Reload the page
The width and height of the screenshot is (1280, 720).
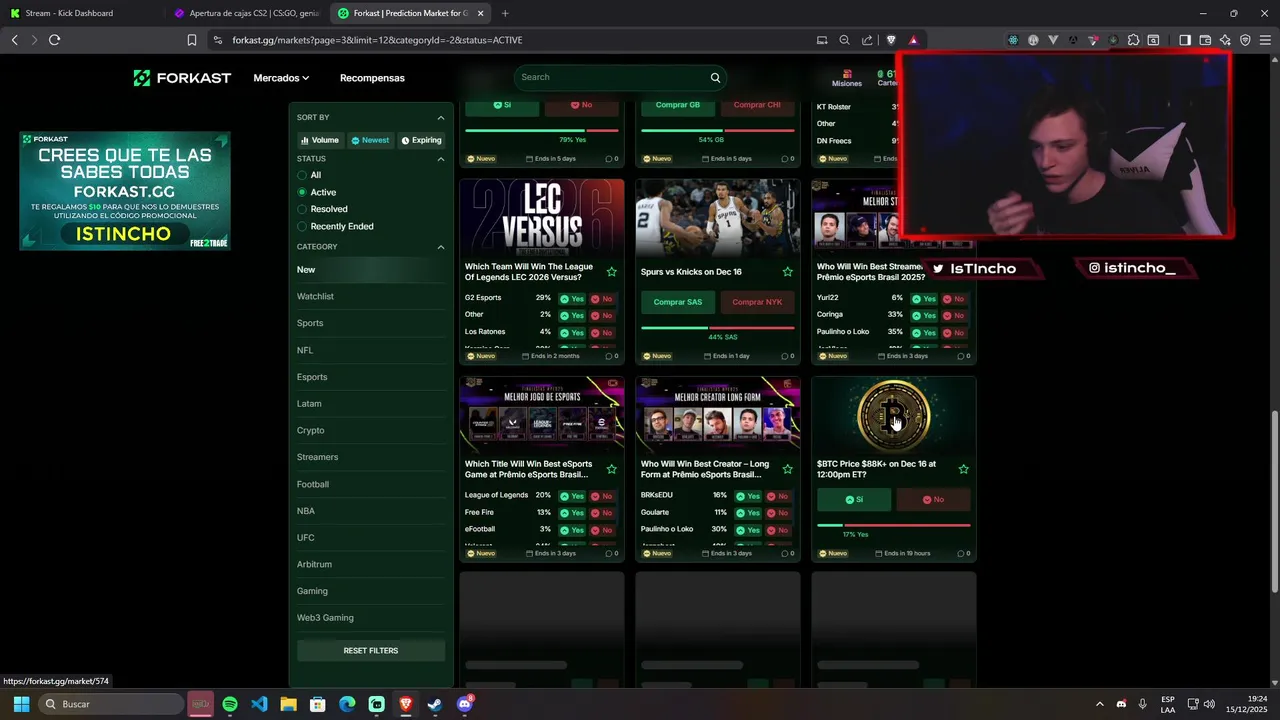coord(54,40)
